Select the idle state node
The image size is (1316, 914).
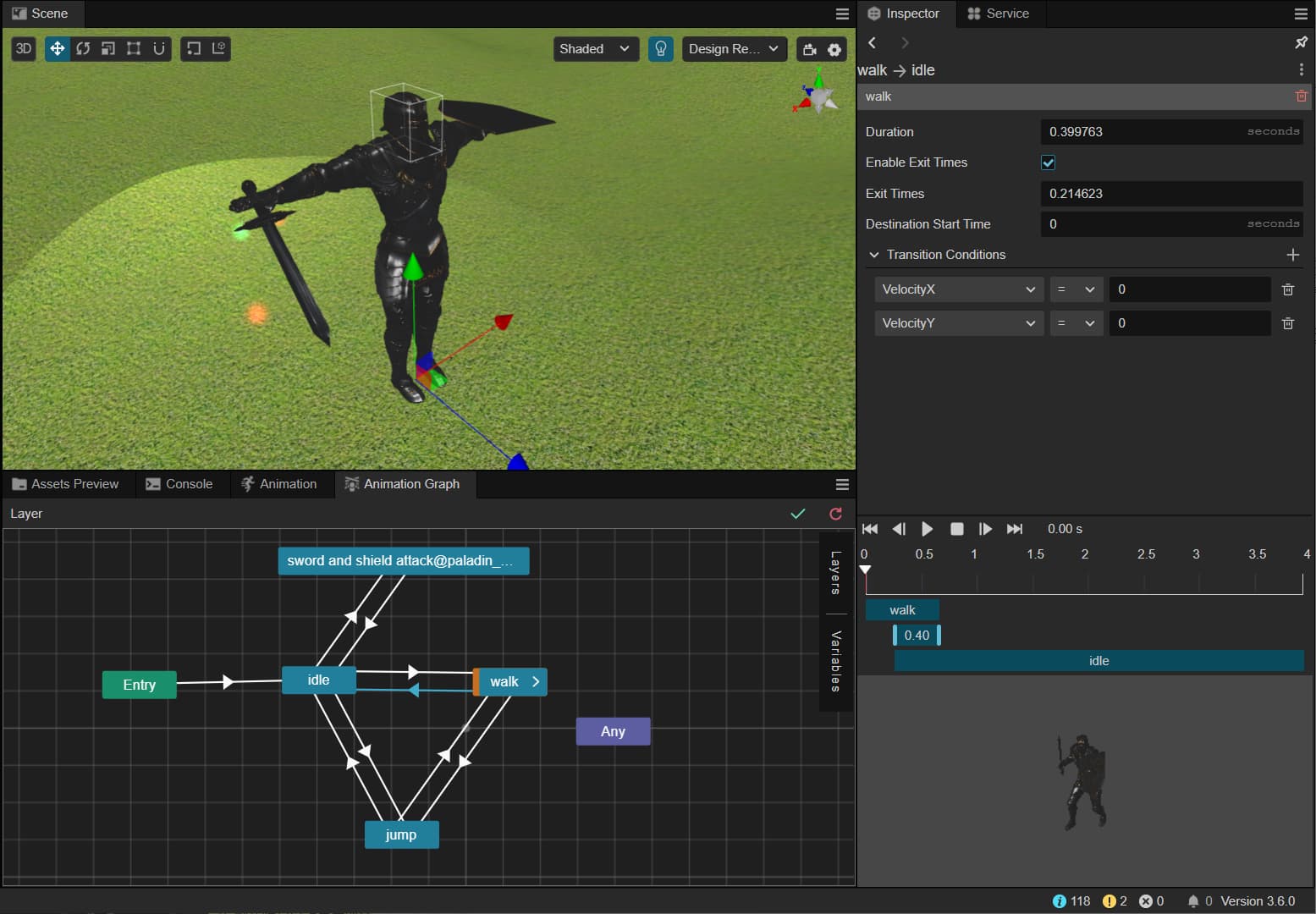319,680
